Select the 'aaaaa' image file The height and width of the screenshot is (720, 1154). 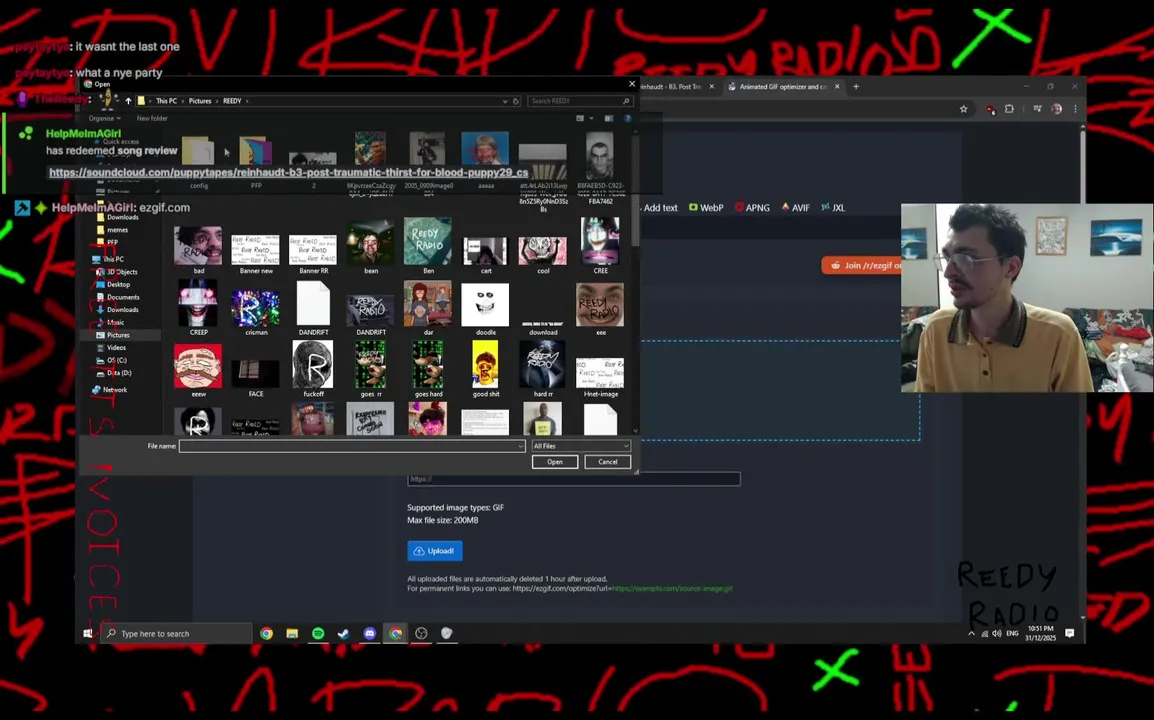485,160
